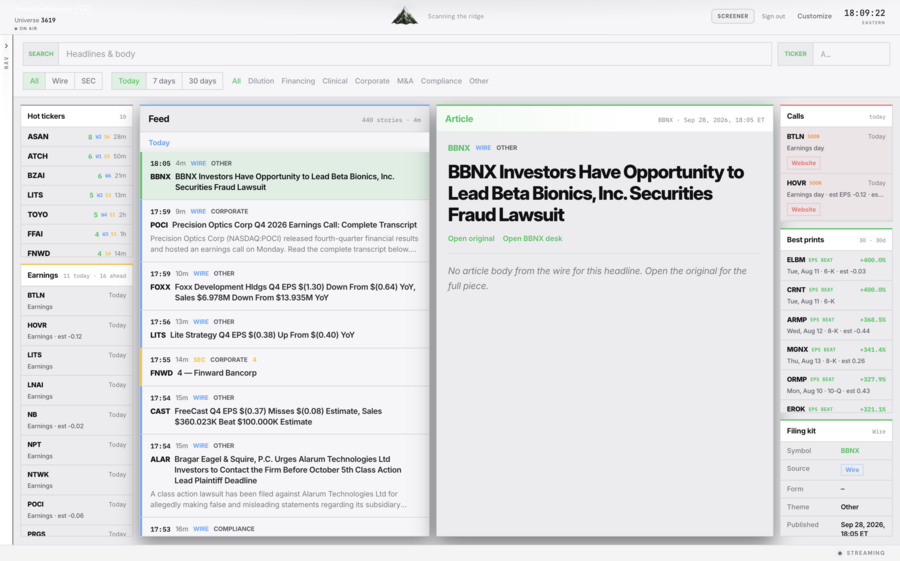Focus the Headlines & body search field
Image resolution: width=900 pixels, height=561 pixels.
coord(414,54)
